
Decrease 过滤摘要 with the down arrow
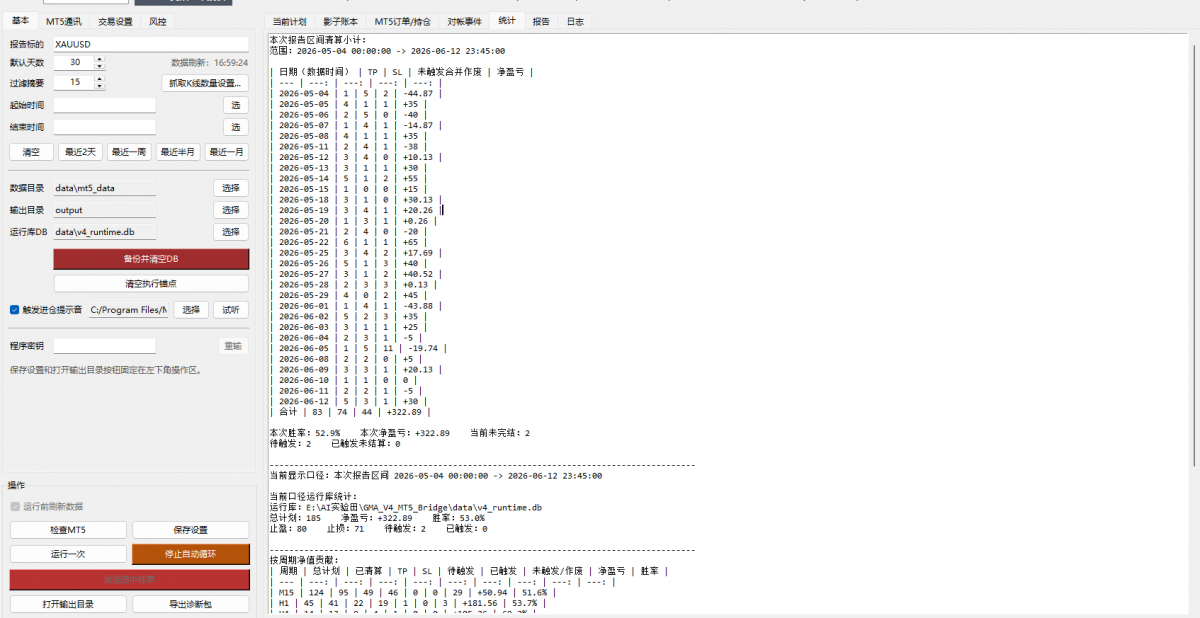tap(99, 86)
